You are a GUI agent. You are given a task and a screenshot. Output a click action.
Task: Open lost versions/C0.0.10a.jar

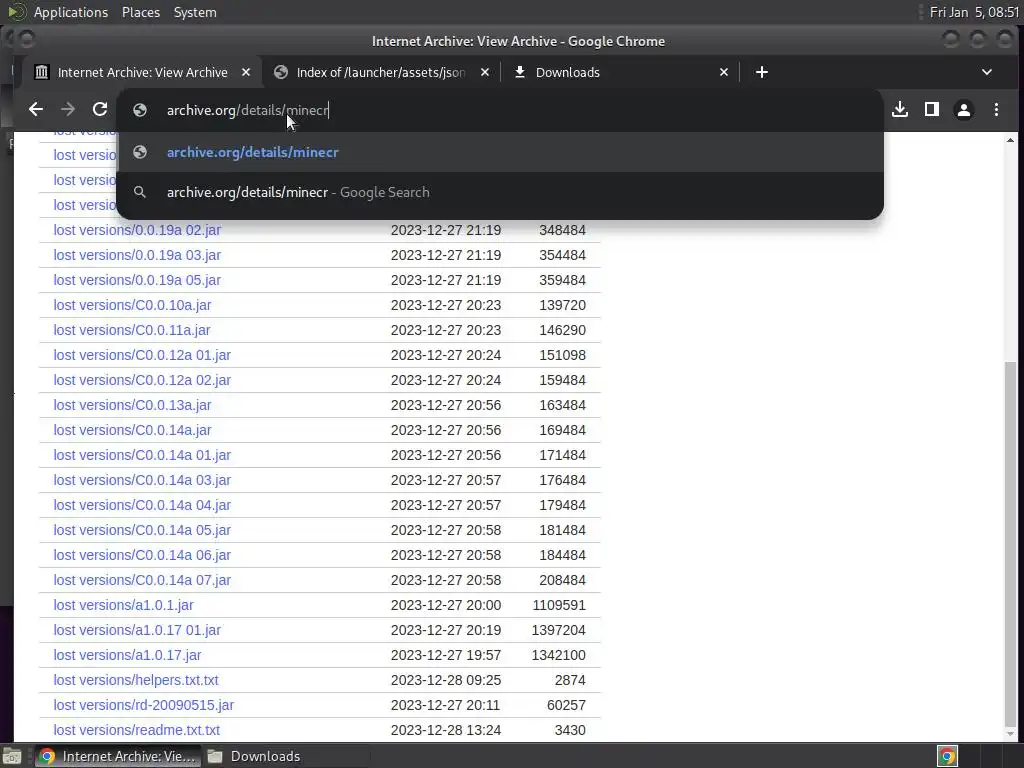(133, 305)
